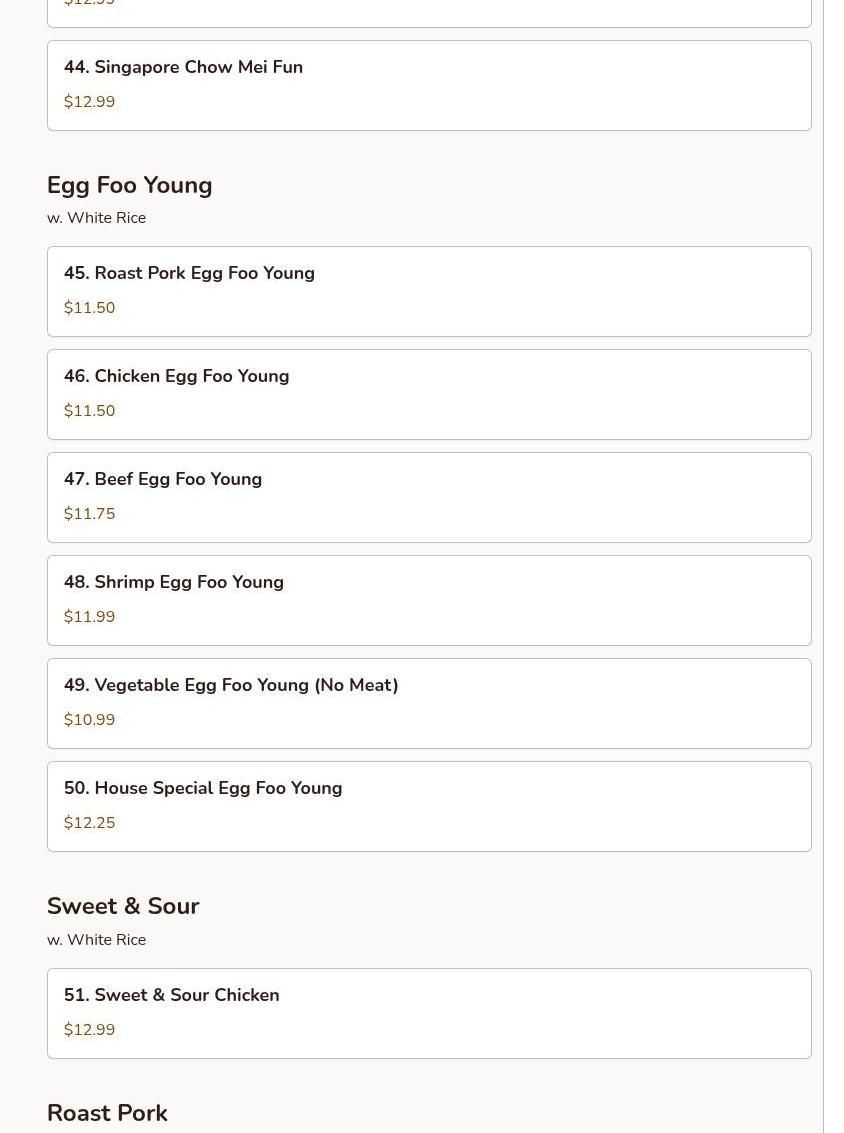Click "w. White Rice" under Egg Foo Young

click(x=96, y=218)
